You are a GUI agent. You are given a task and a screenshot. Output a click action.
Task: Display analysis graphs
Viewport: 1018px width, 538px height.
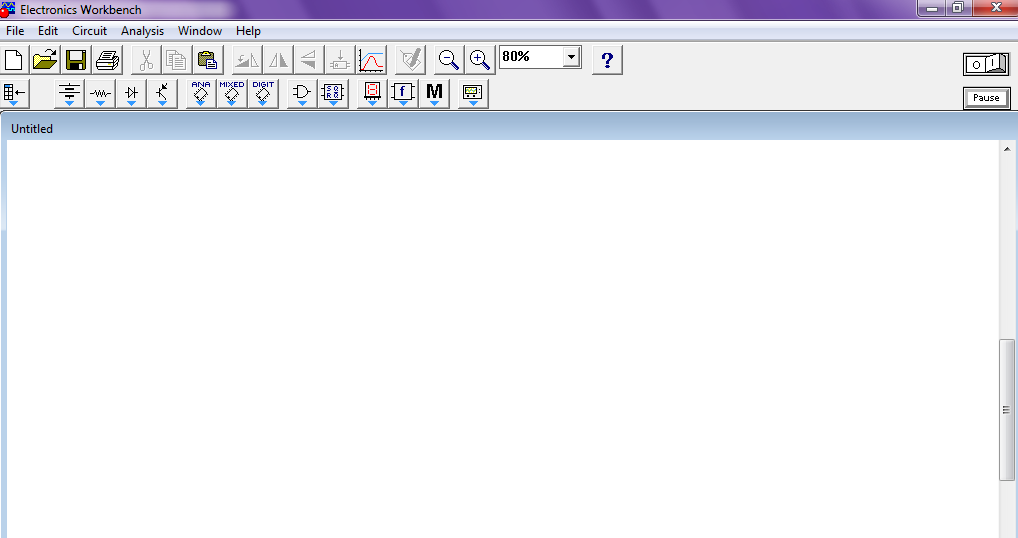click(371, 60)
